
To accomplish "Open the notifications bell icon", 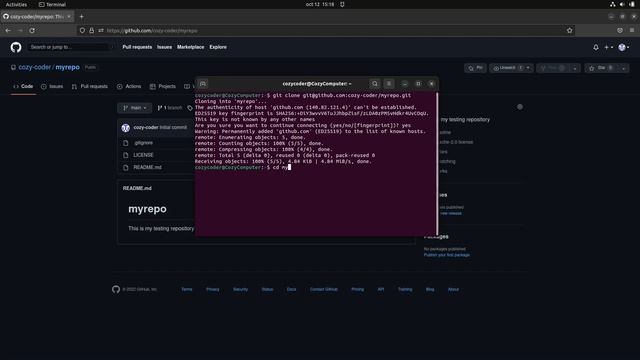I will click(596, 47).
